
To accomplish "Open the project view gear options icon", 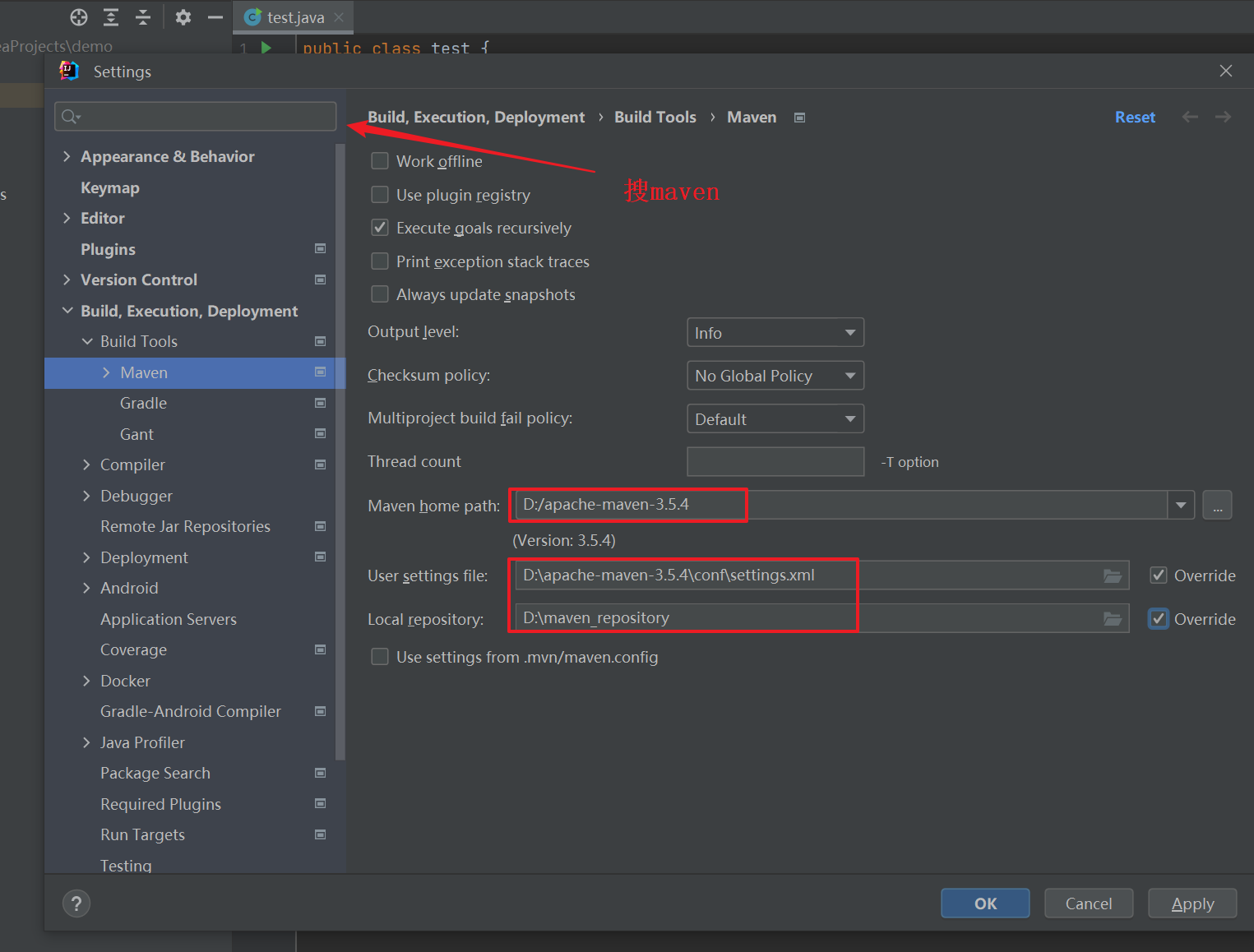I will tap(183, 17).
